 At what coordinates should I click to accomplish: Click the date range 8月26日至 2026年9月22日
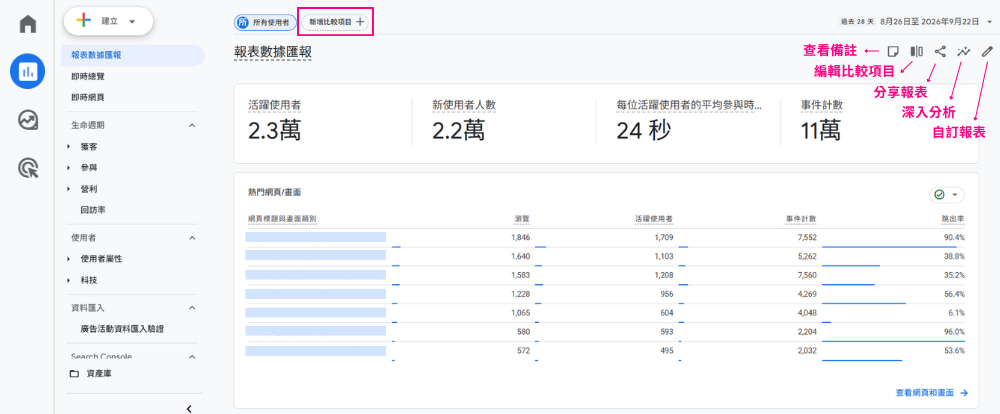(929, 22)
